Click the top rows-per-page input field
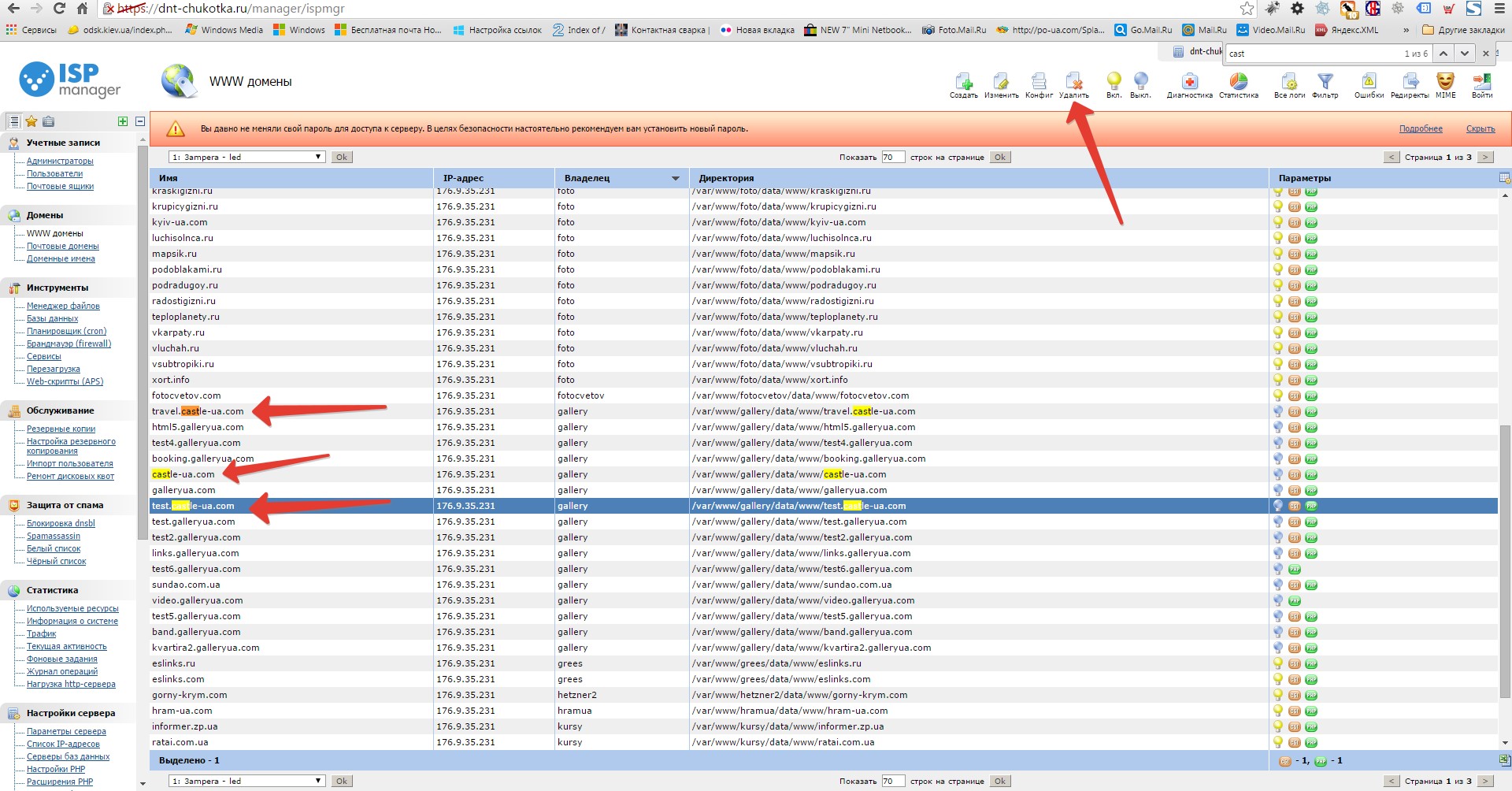The image size is (1512, 791). 893,157
